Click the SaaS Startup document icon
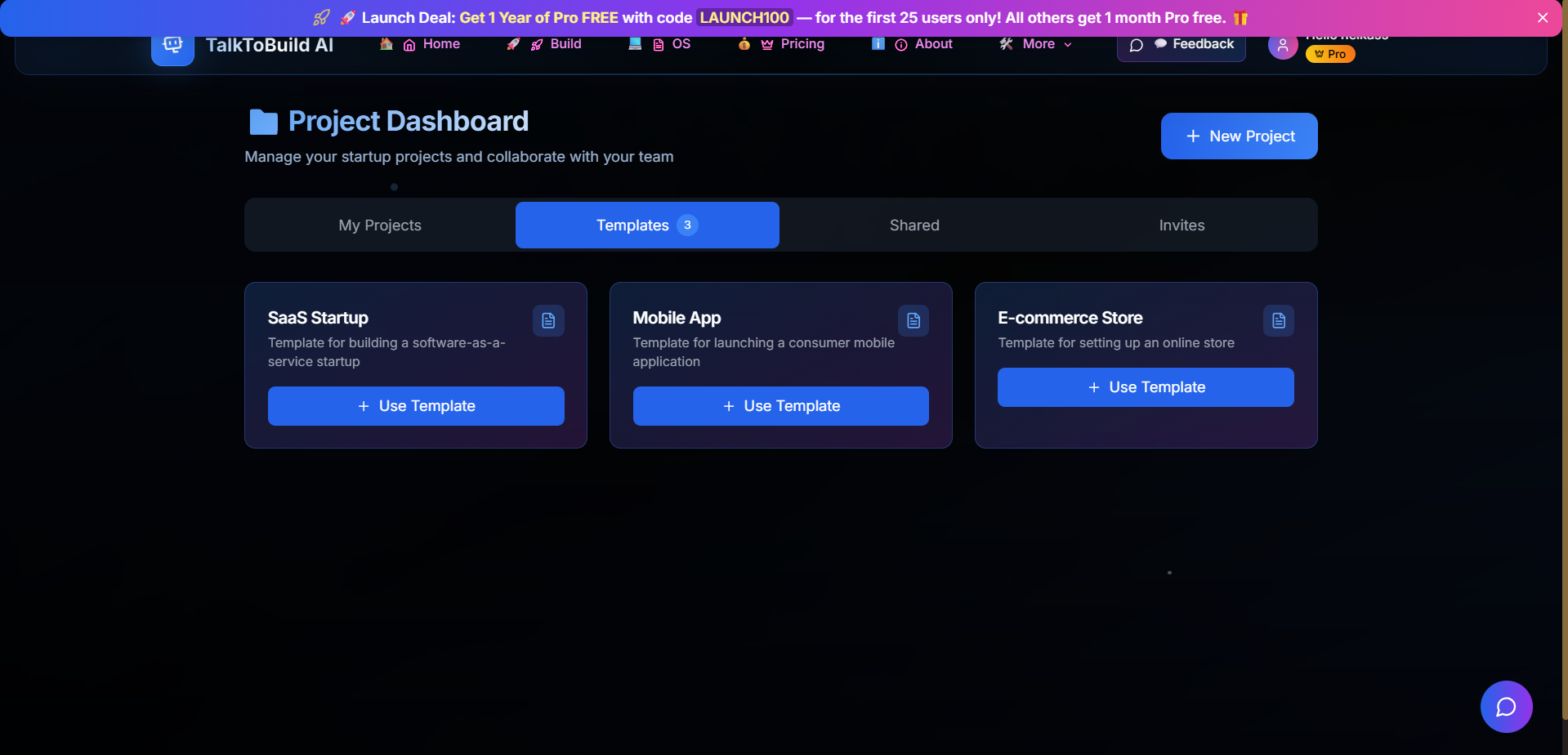 [x=548, y=321]
